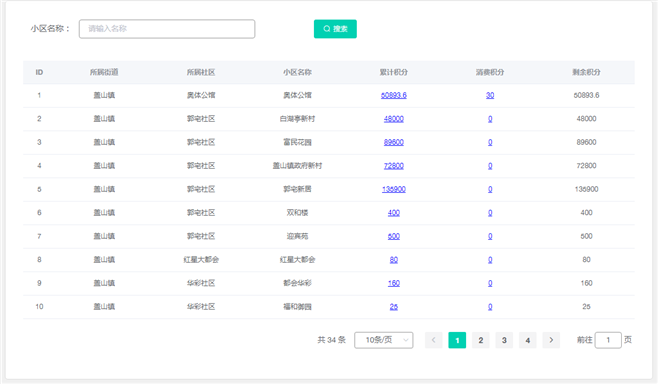The width and height of the screenshot is (658, 384).
Task: Click the 所属社区 column header
Action: 201,72
